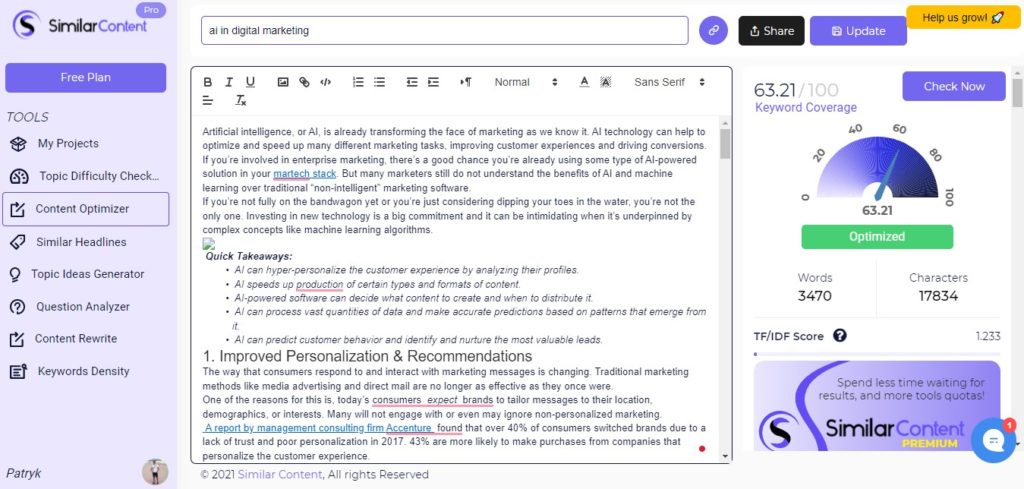Open the Keywords Density tool
This screenshot has width=1024, height=489.
(86, 371)
